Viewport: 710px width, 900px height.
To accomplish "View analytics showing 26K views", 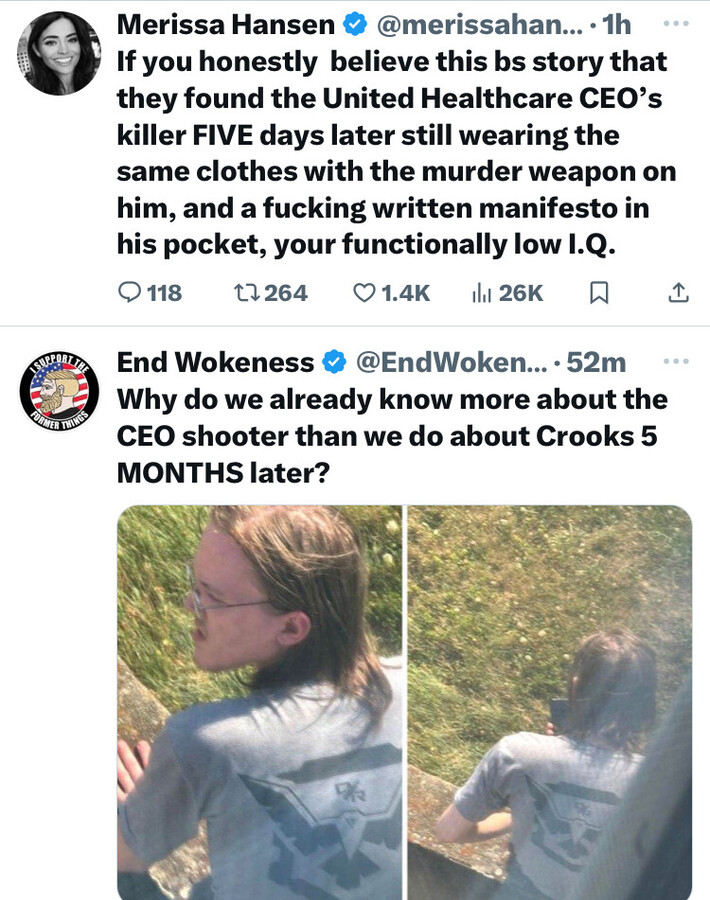I will tap(507, 293).
